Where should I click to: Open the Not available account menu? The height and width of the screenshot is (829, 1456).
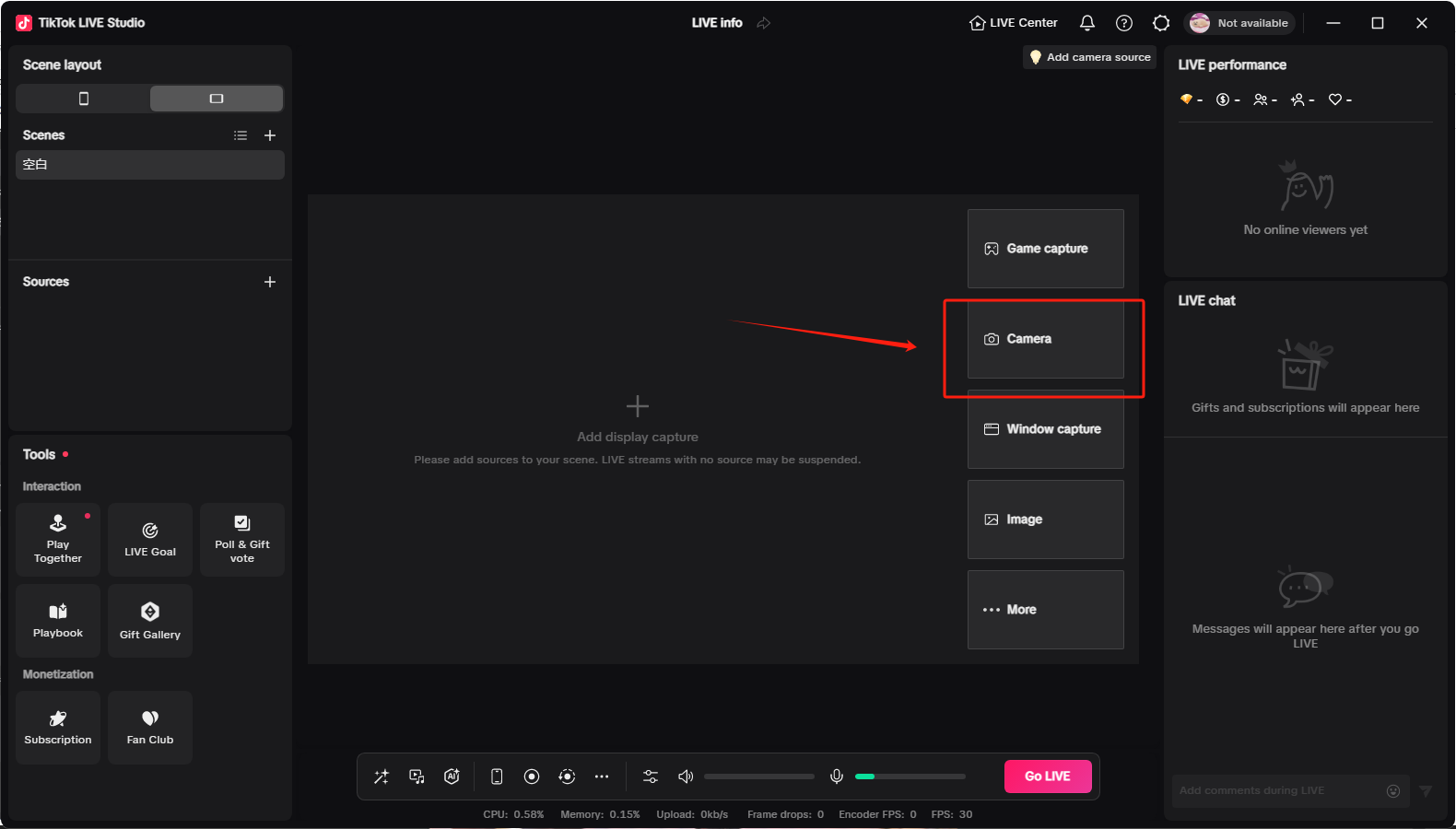tap(1239, 23)
